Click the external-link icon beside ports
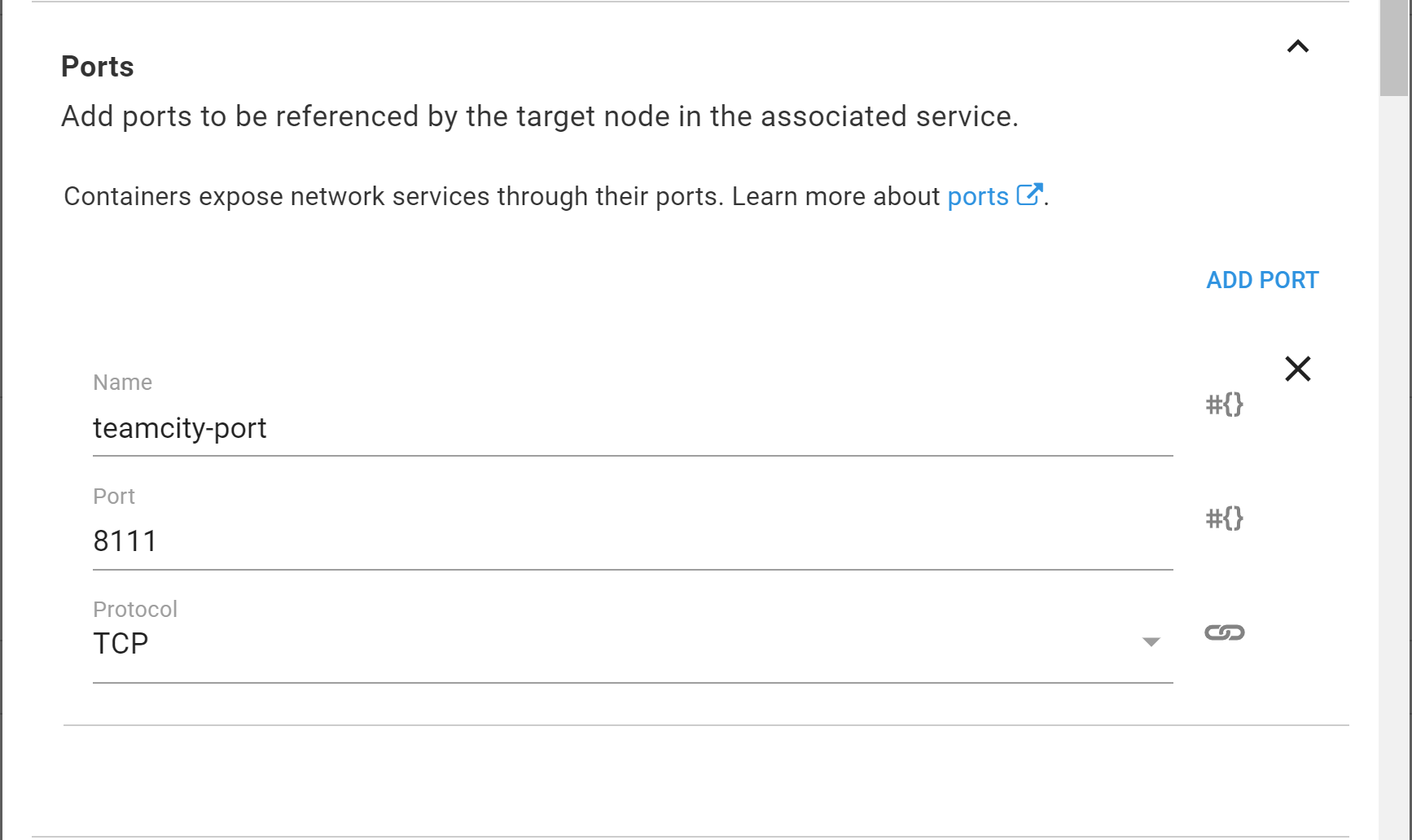Screen dimensions: 1412x840 click(1029, 195)
